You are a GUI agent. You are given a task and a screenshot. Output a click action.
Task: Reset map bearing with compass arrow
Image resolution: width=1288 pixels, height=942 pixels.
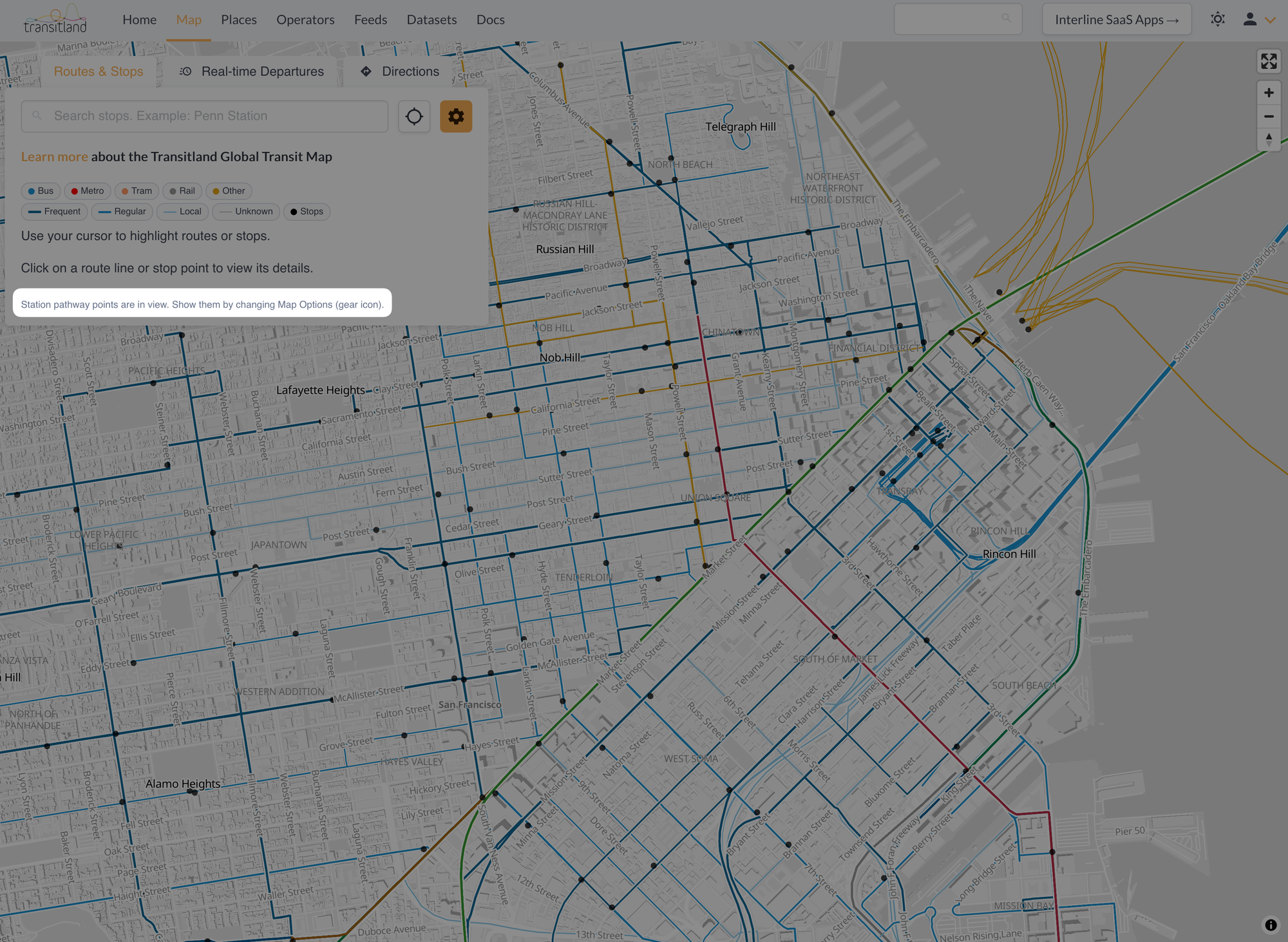click(1268, 139)
